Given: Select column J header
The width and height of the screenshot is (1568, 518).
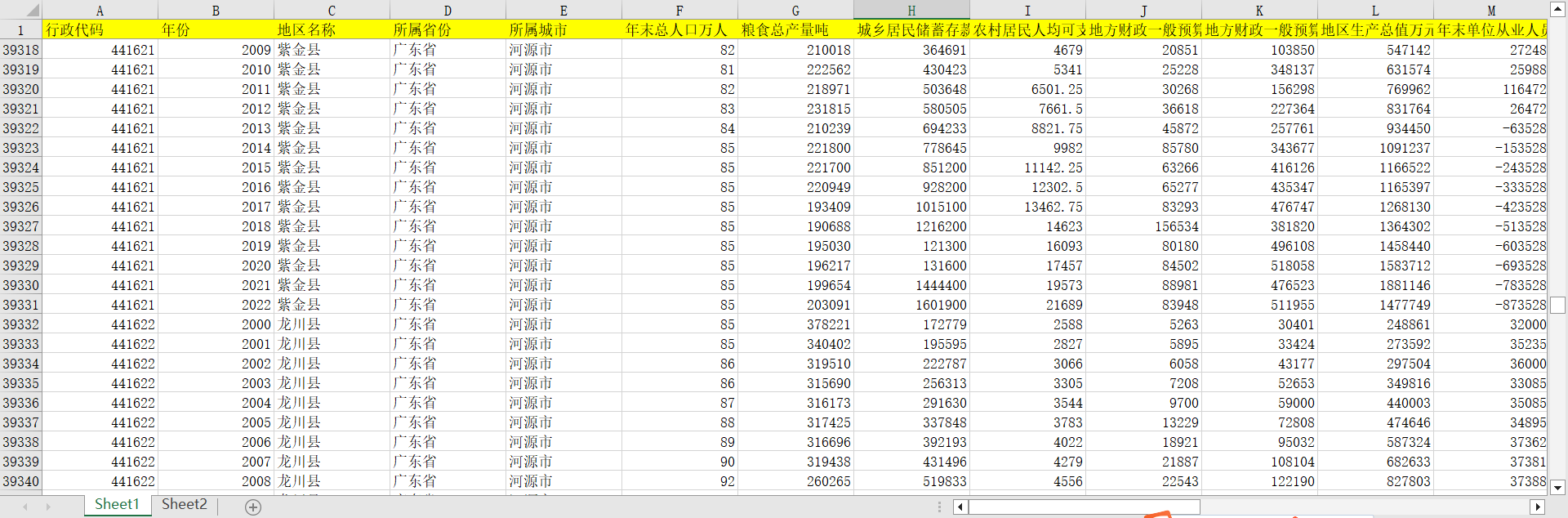Looking at the screenshot, I should click(1143, 10).
